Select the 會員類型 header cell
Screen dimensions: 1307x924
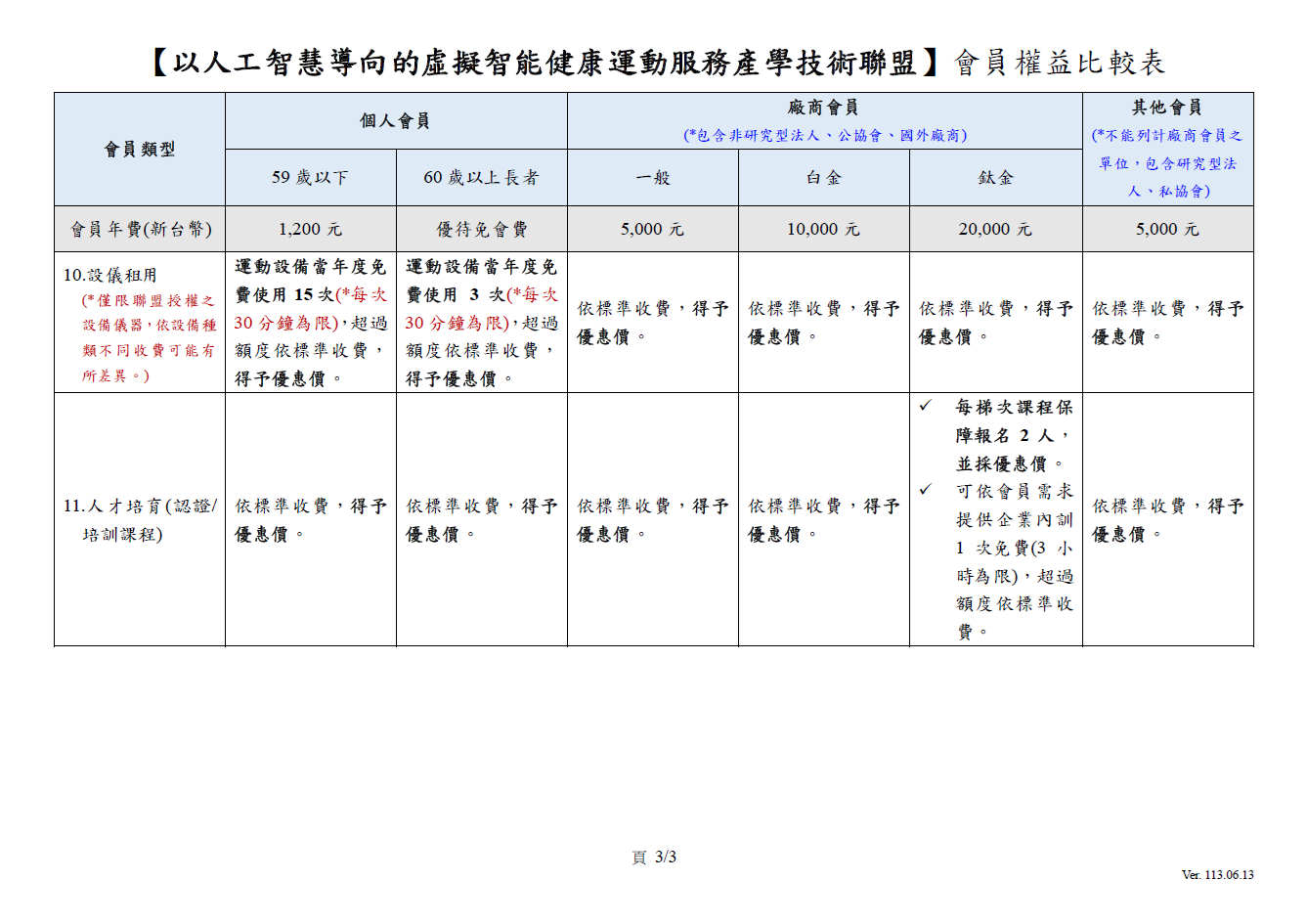140,150
